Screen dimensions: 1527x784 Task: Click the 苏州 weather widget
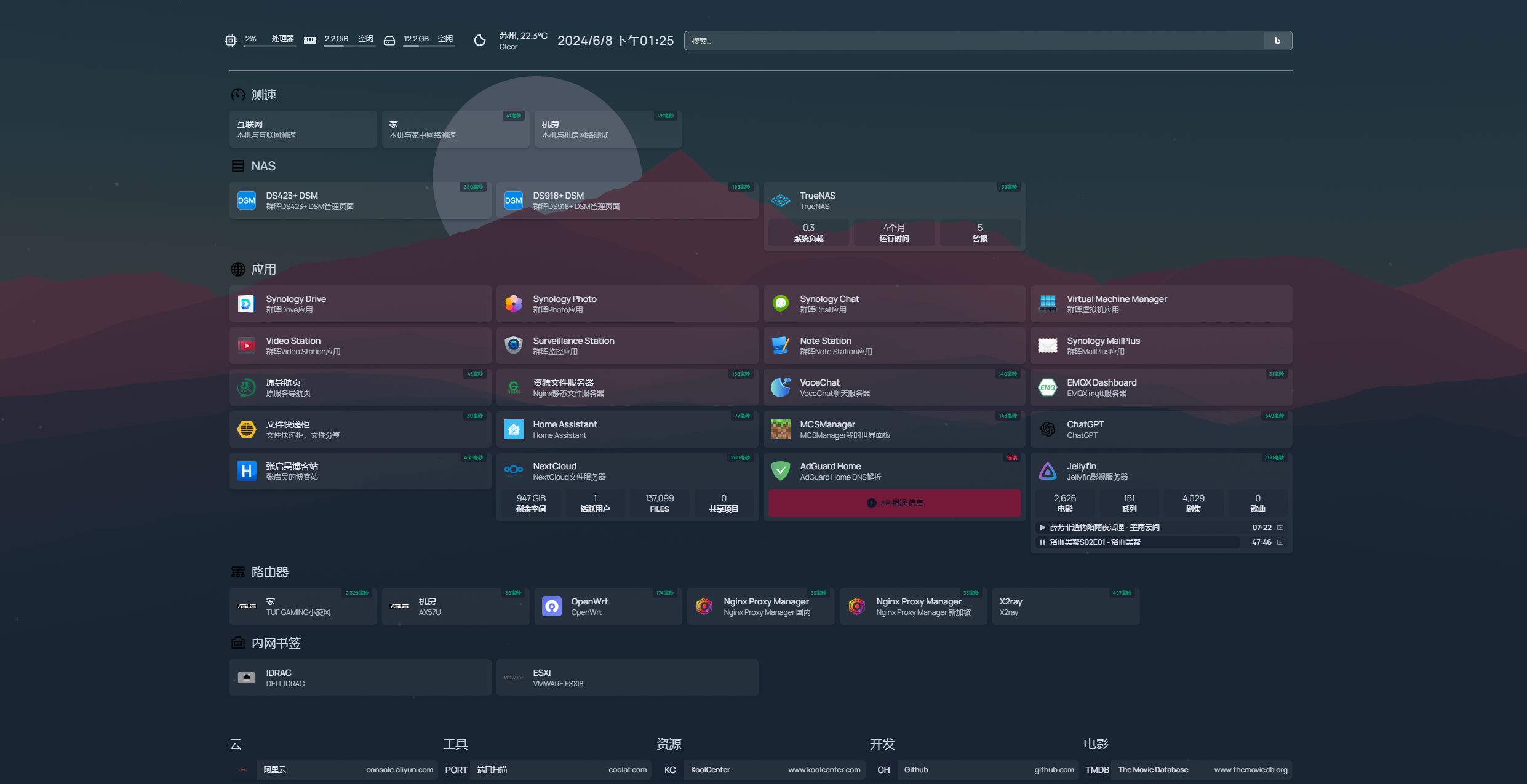[511, 41]
